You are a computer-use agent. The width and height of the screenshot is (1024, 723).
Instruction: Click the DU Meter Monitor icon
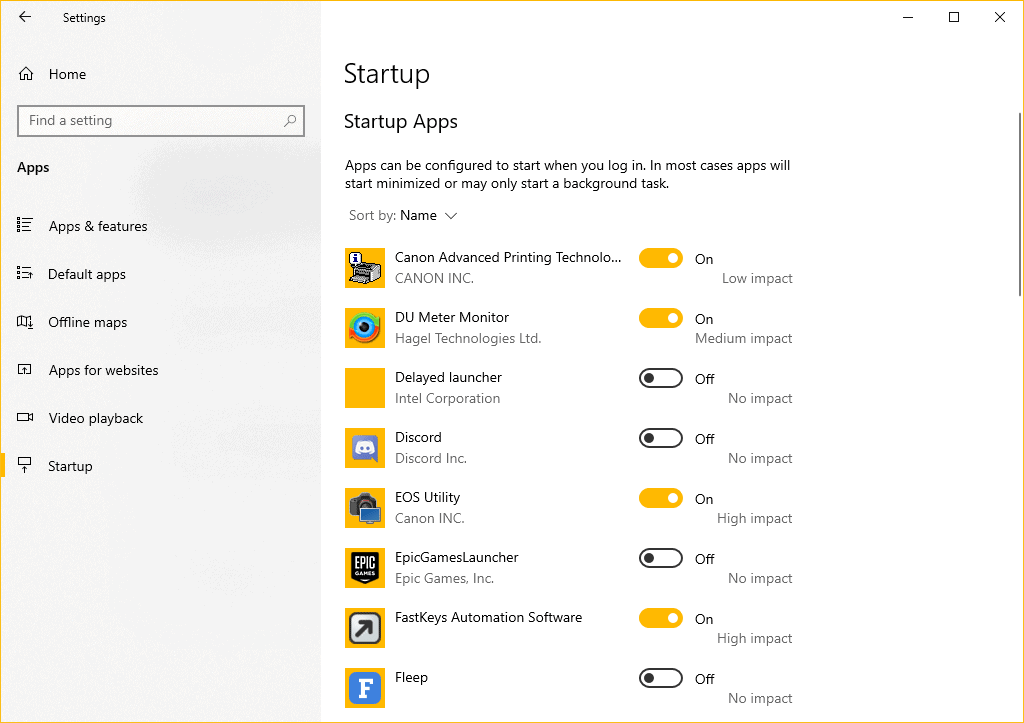tap(365, 328)
